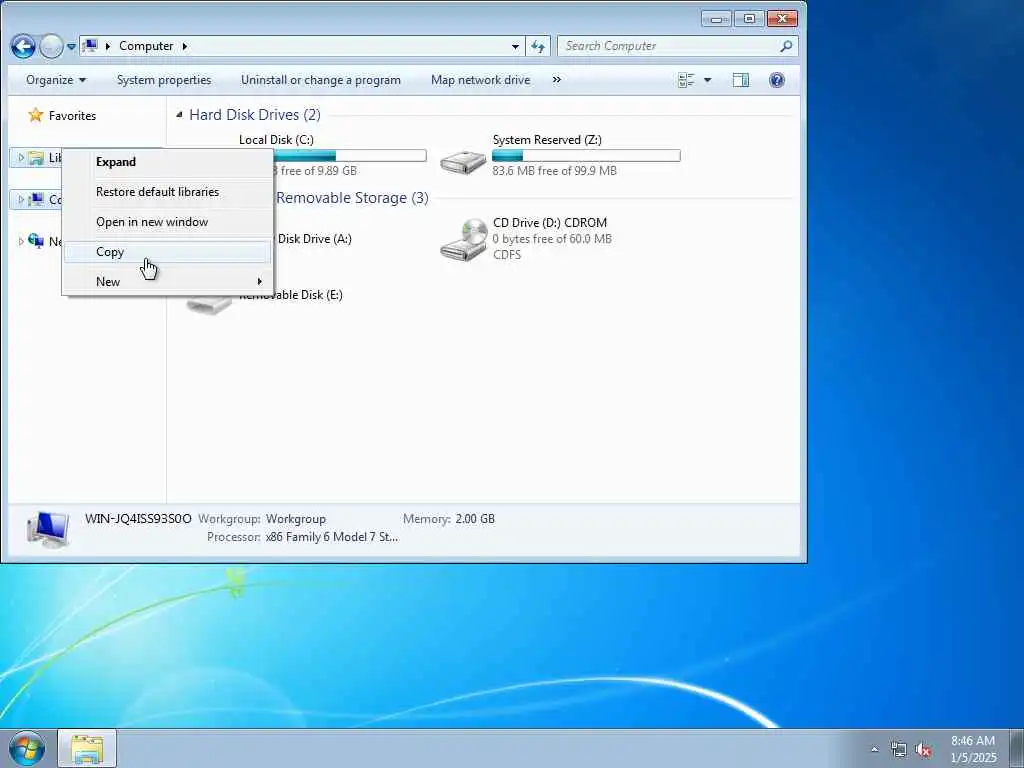Open the New submenu
This screenshot has height=768, width=1024.
pos(167,282)
